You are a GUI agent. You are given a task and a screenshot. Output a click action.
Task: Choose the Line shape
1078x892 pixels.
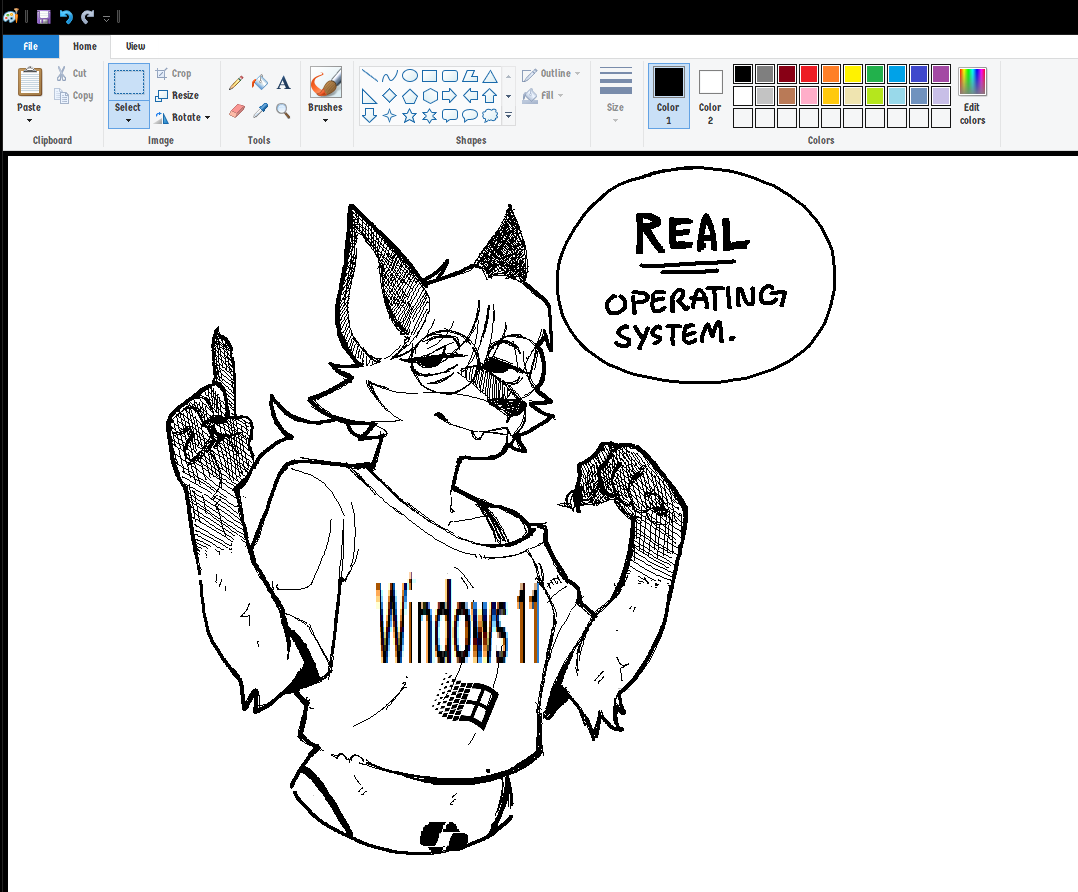[x=369, y=76]
